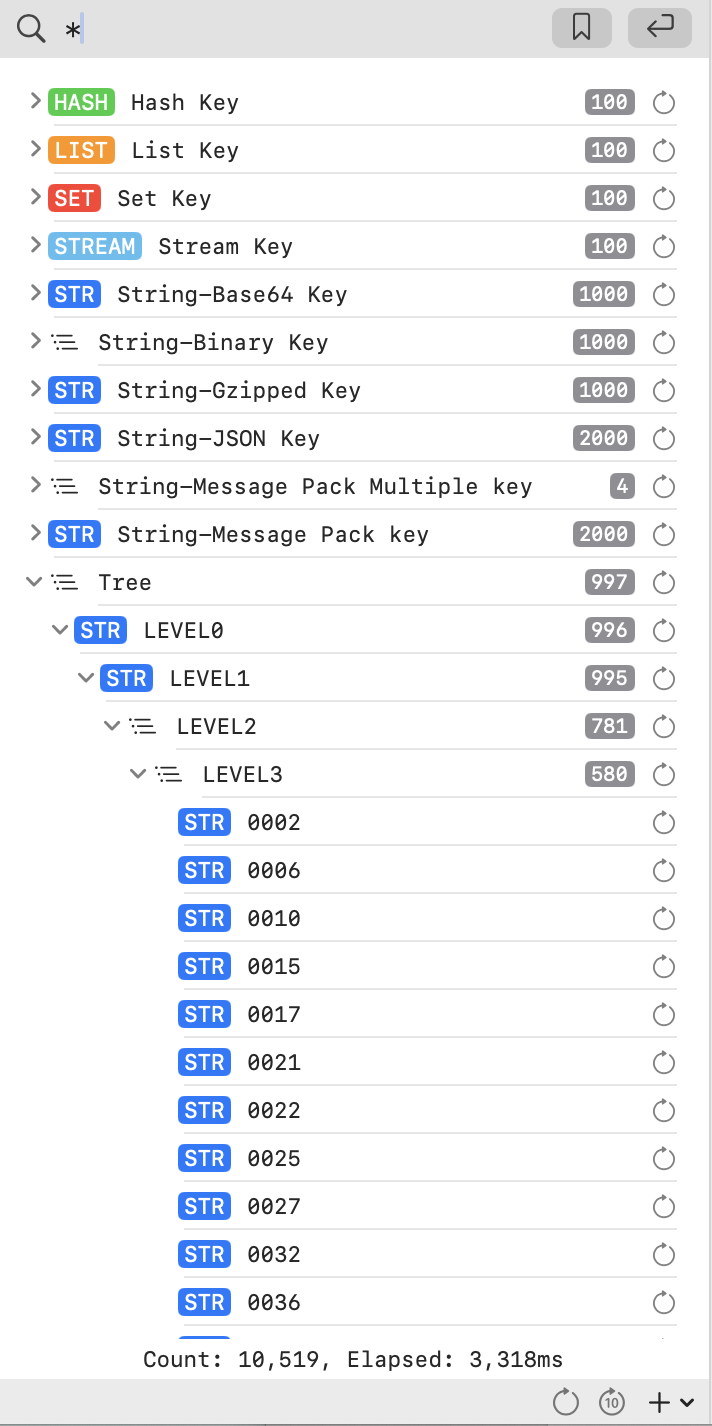
Task: Reload key 0015 in LEVEL3
Action: [664, 966]
